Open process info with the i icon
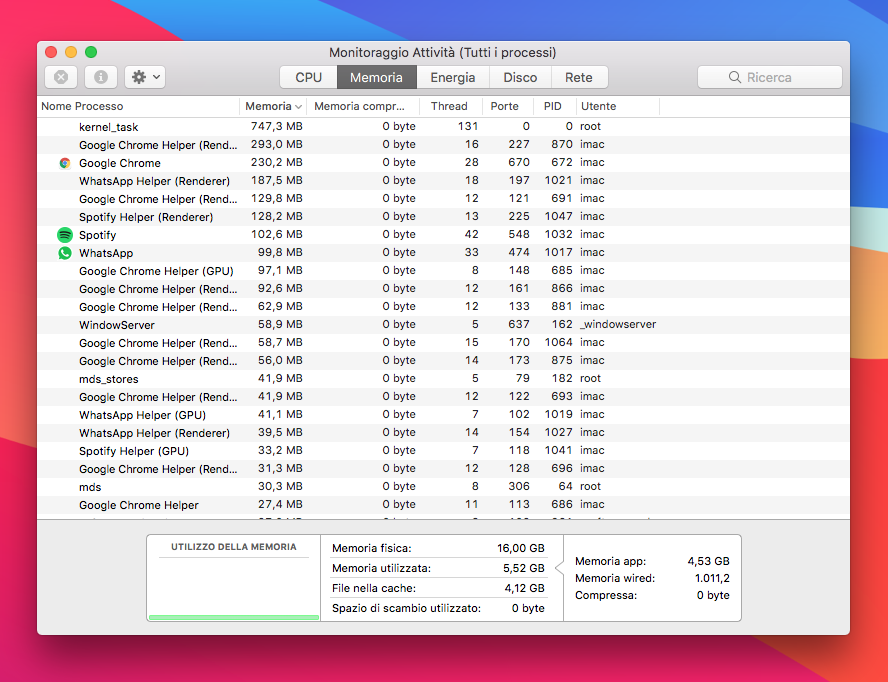Viewport: 888px width, 682px height. pos(101,77)
